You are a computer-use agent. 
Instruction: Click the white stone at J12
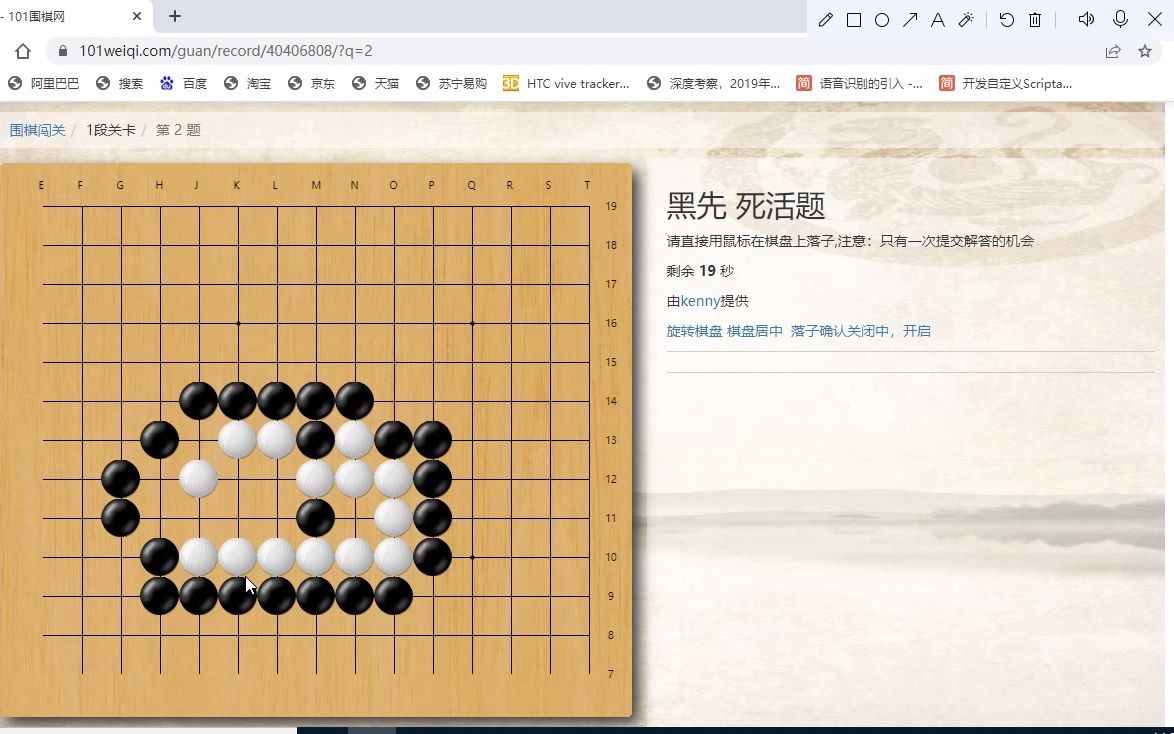198,479
